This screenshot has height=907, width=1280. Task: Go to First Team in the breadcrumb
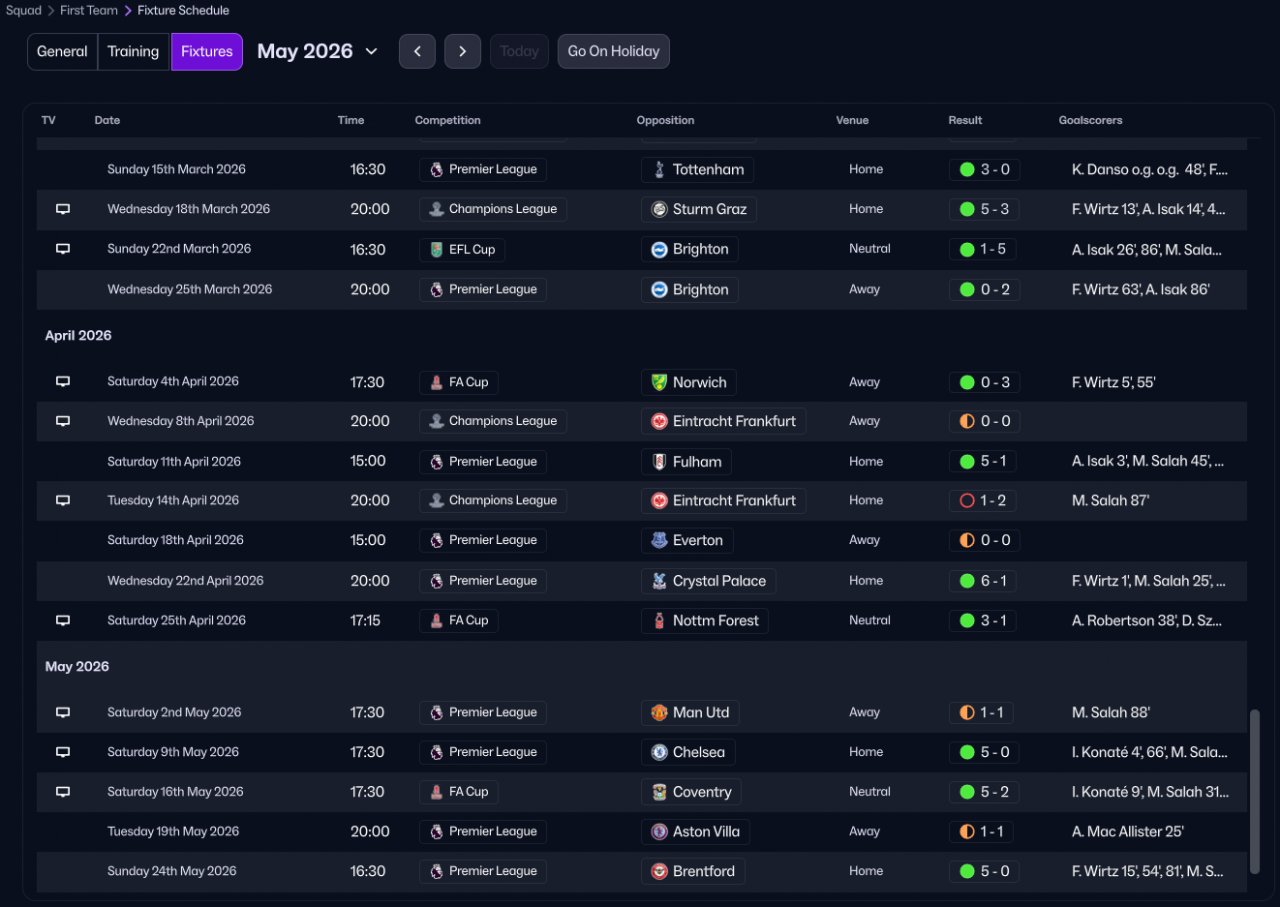89,10
